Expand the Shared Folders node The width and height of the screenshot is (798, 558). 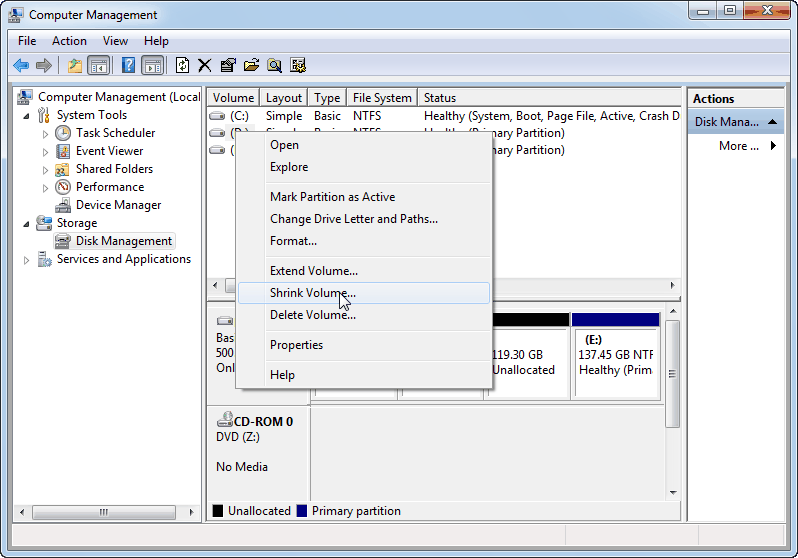click(45, 170)
